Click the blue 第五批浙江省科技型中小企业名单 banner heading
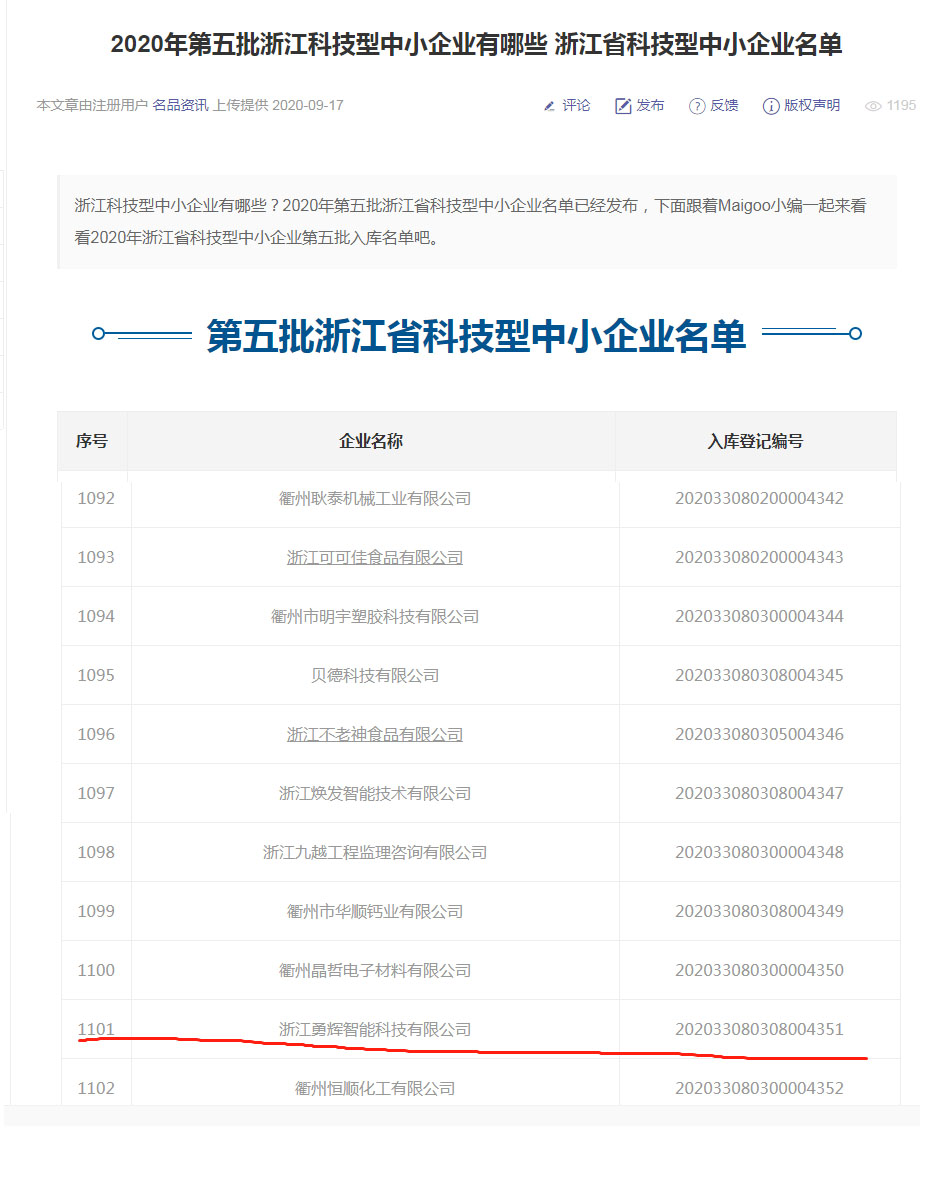Image resolution: width=940 pixels, height=1186 pixels. pos(476,336)
